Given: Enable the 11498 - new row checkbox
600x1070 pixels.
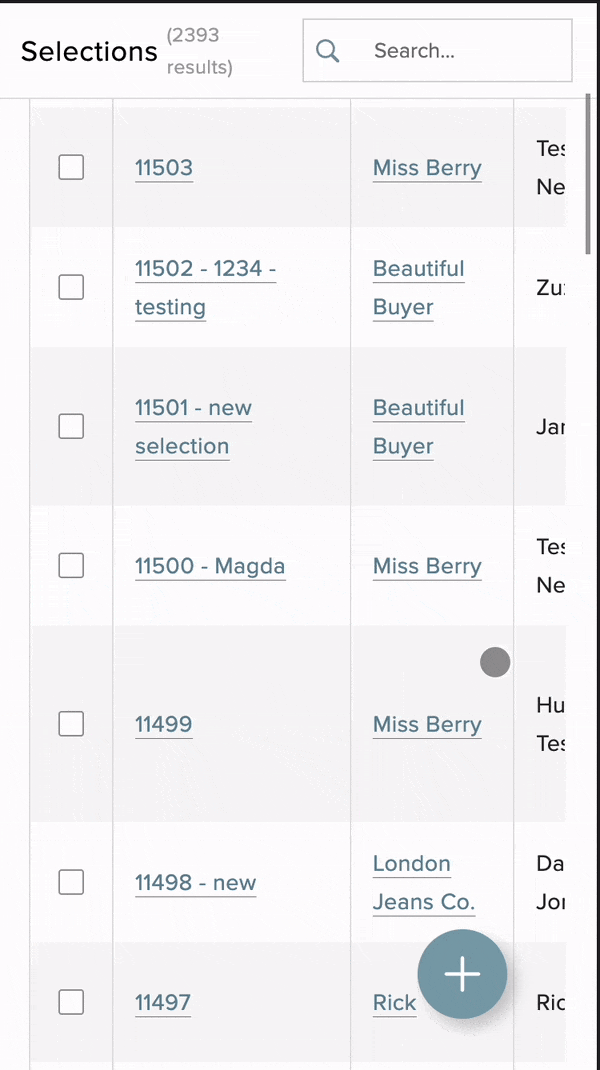Looking at the screenshot, I should click(x=71, y=882).
